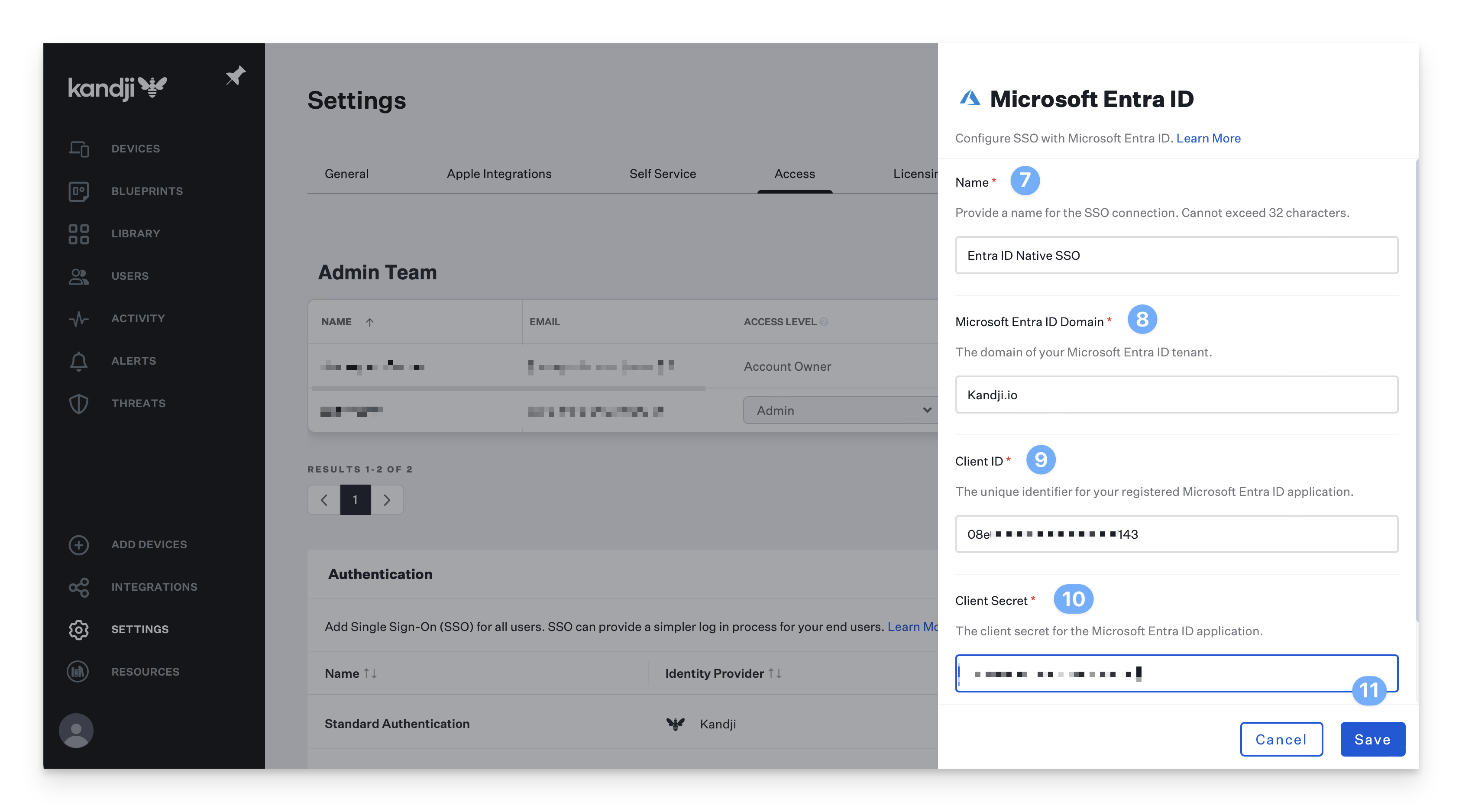The height and width of the screenshot is (812, 1462).
Task: Switch to the Apple Integrations tab
Action: [499, 174]
